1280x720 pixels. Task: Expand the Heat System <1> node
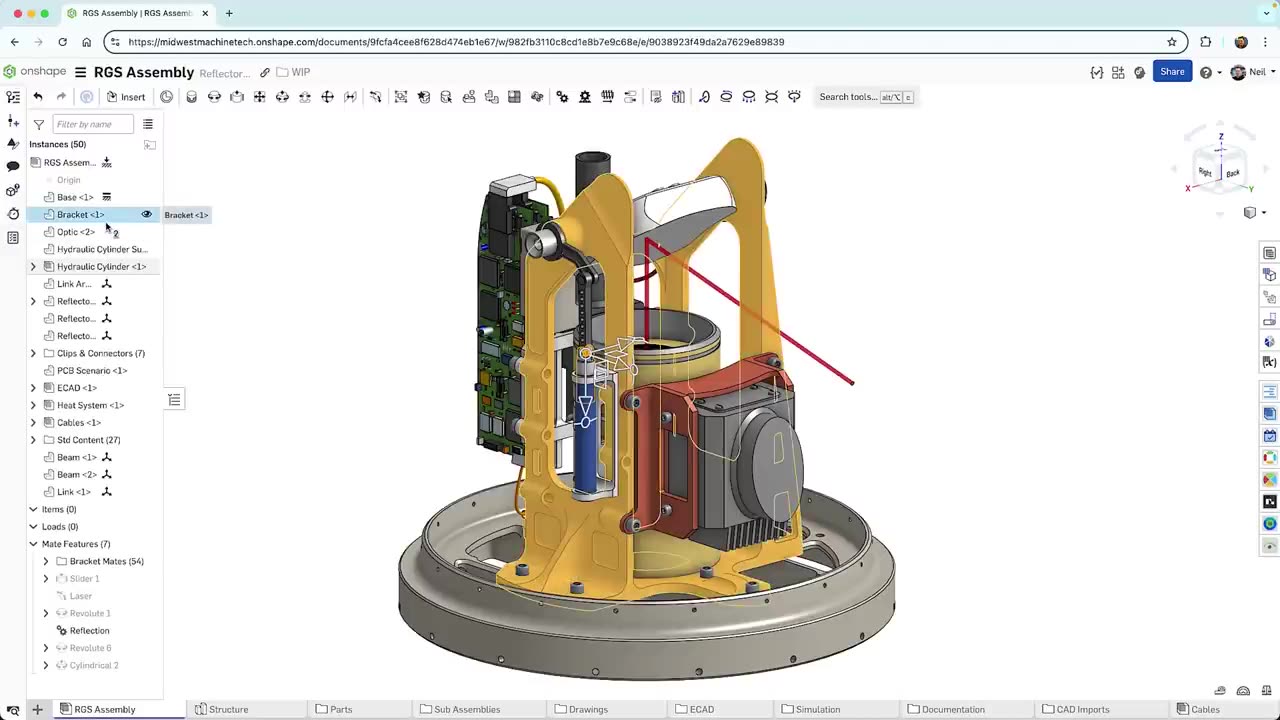point(33,405)
